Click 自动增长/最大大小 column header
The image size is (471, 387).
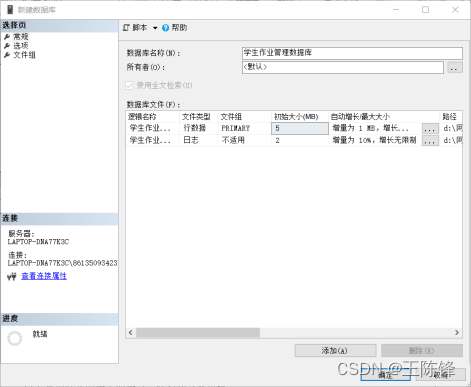tap(384, 117)
